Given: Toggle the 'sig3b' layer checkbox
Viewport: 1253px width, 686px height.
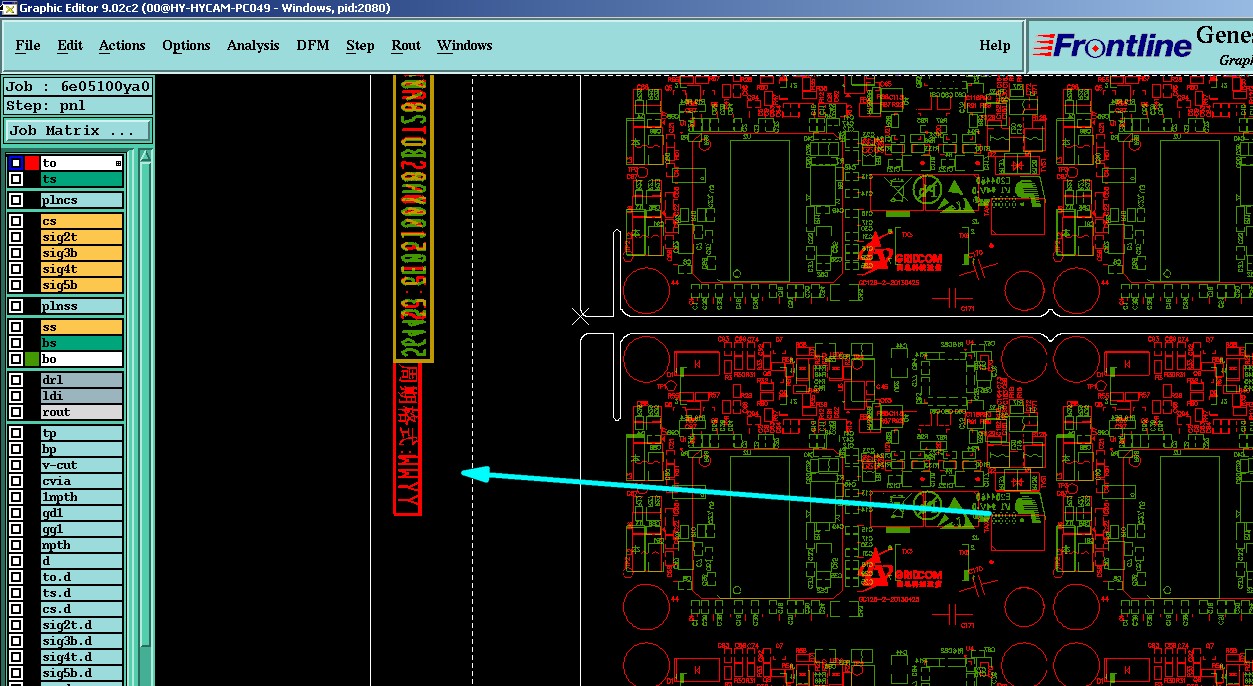Looking at the screenshot, I should coord(16,253).
